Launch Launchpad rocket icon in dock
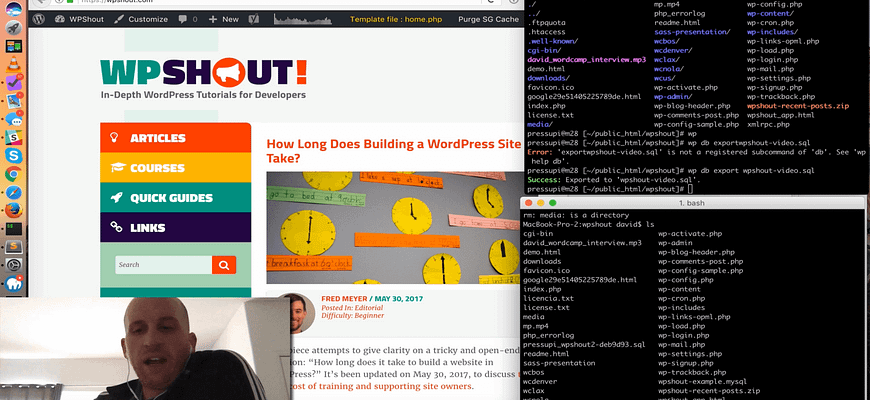This screenshot has width=870, height=400. tap(13, 28)
